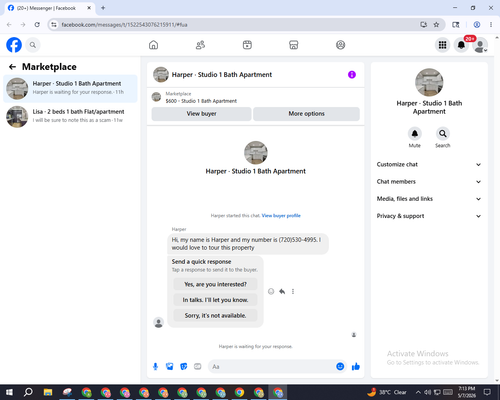Screen dimensions: 500x400
Task: Click the Mute bell icon in chat details
Action: coord(415,134)
